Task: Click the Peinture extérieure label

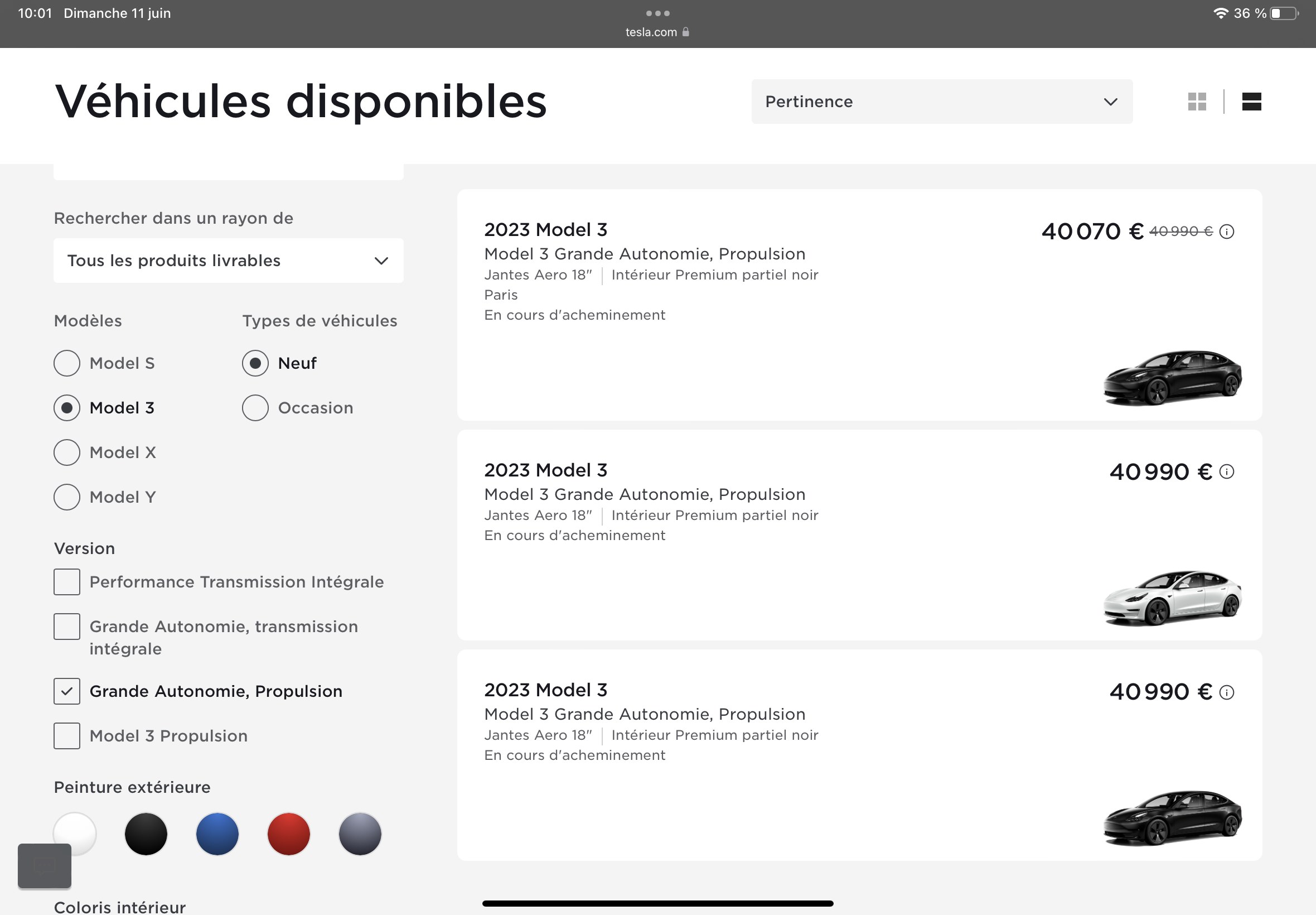Action: pyautogui.click(x=132, y=787)
